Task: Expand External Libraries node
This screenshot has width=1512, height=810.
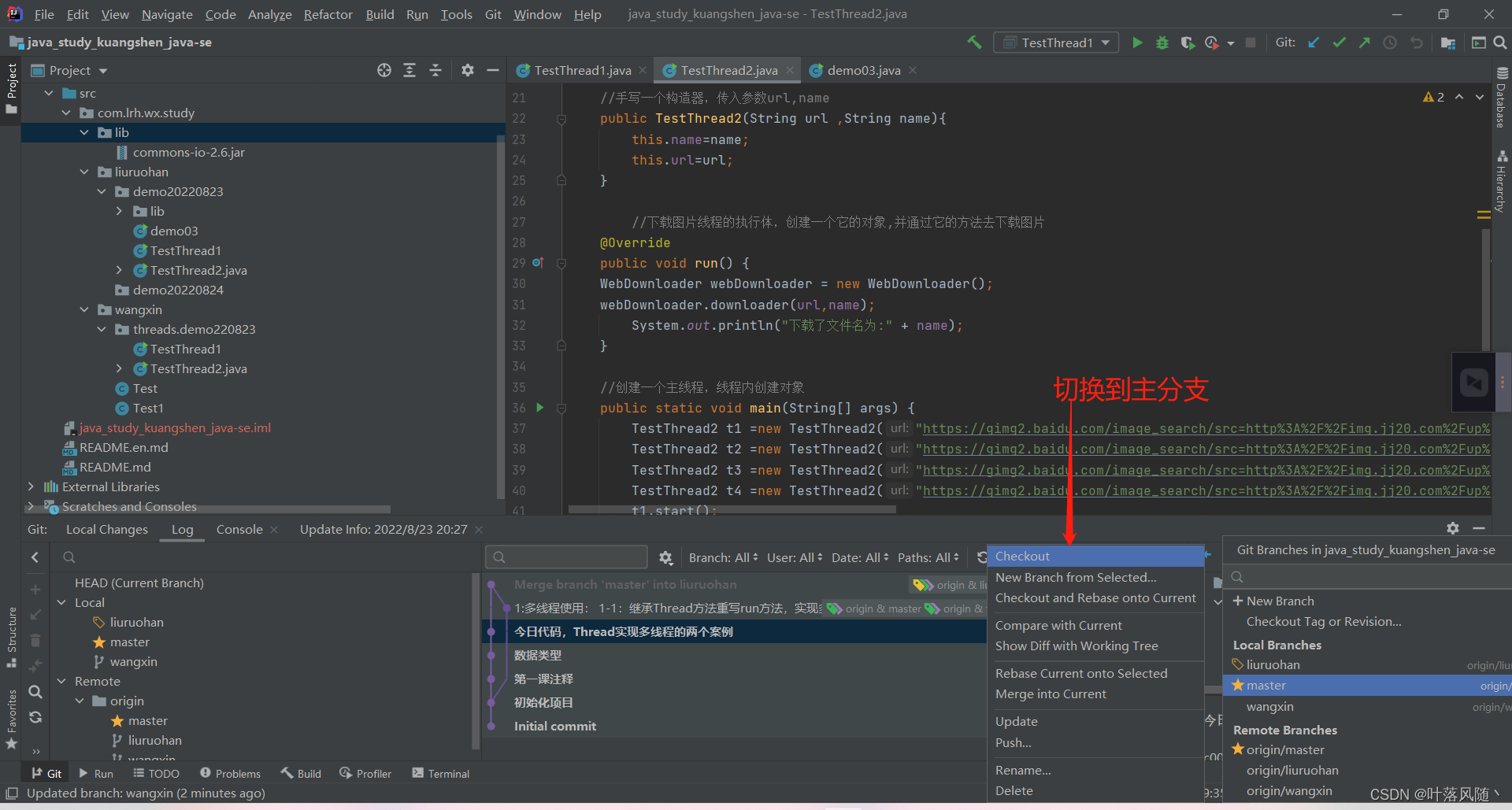Action: coord(31,486)
